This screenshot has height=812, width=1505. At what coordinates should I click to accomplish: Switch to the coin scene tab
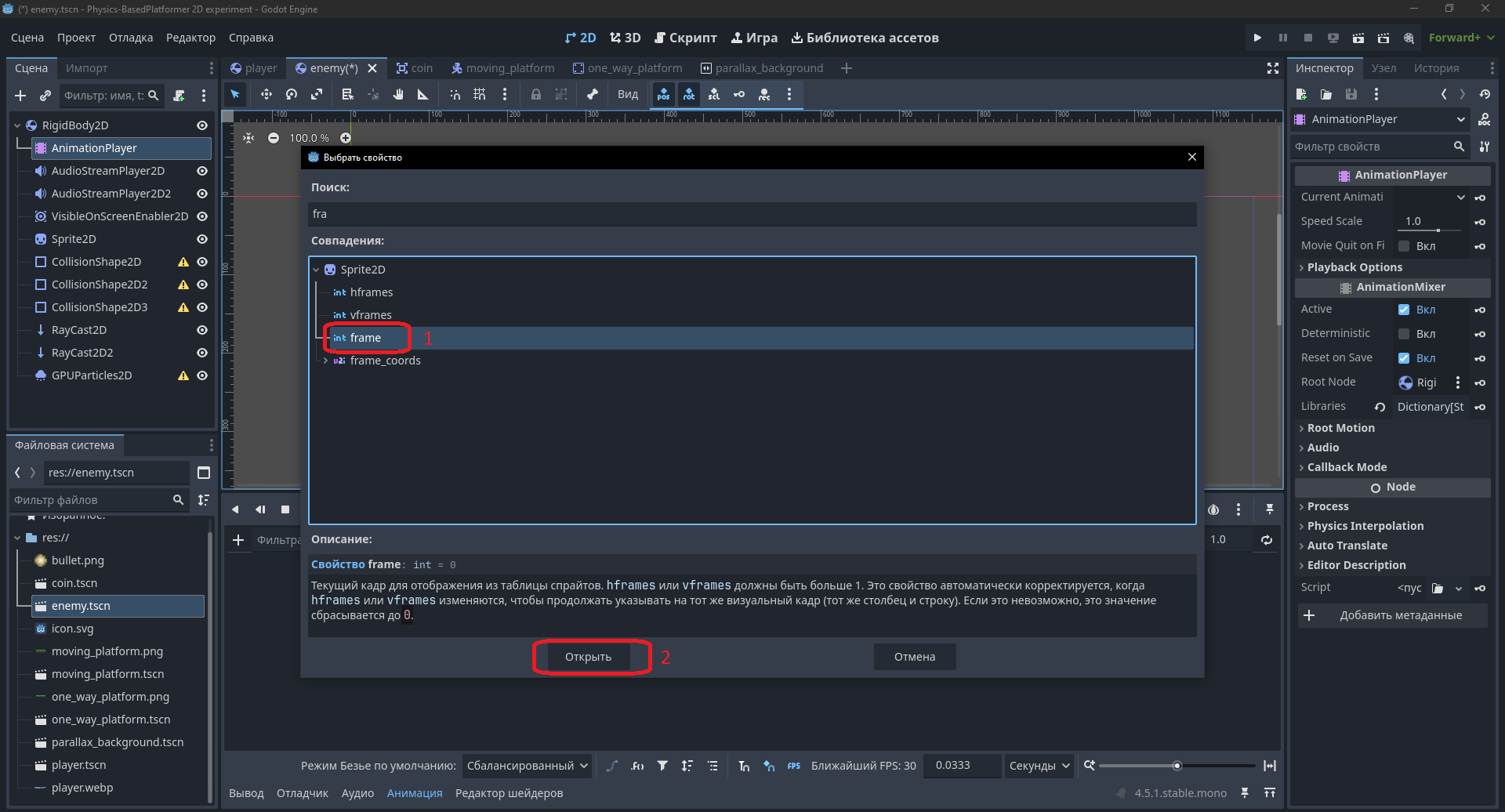tap(415, 68)
